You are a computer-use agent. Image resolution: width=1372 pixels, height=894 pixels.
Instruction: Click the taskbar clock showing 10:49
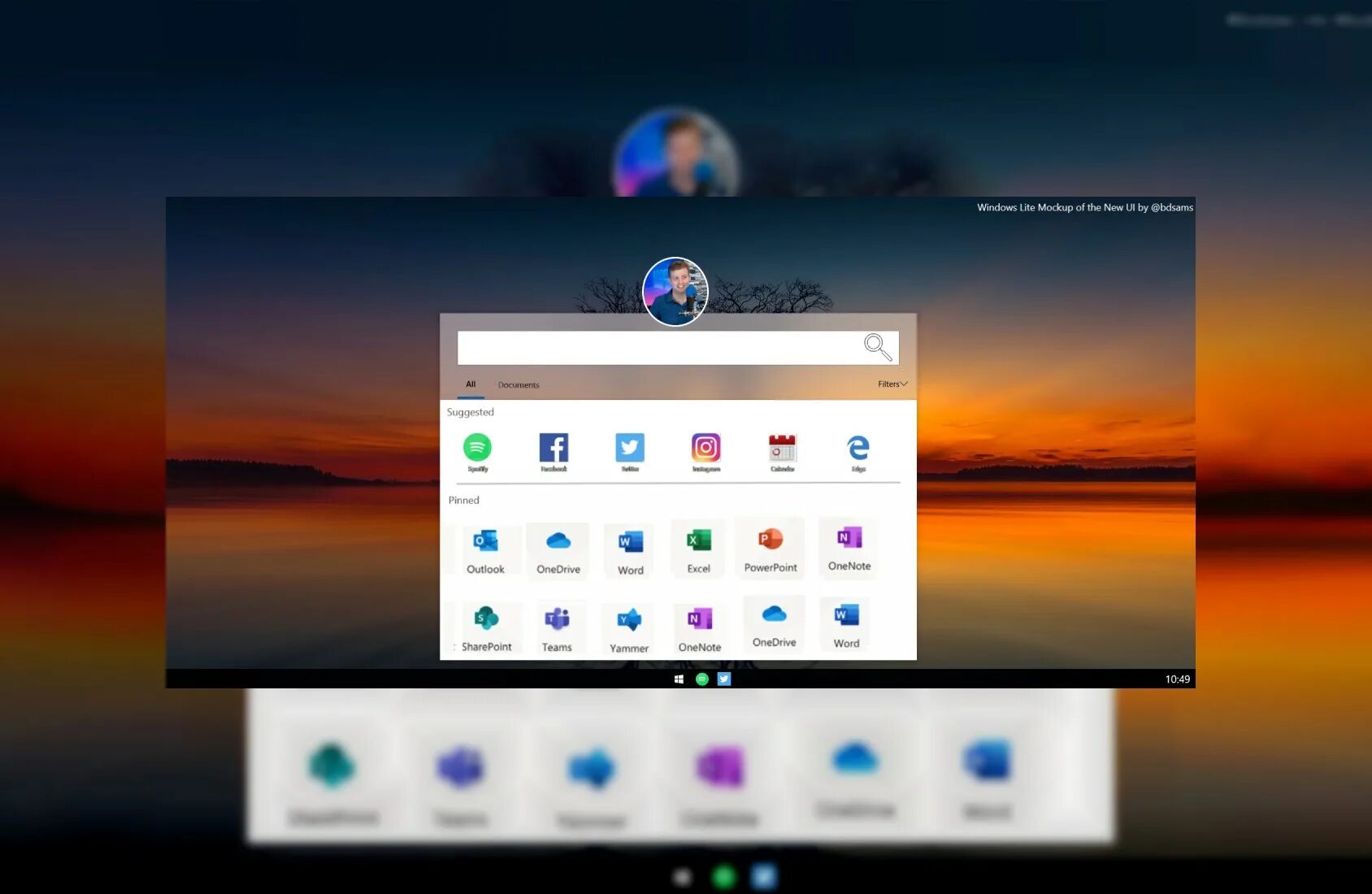1177,679
